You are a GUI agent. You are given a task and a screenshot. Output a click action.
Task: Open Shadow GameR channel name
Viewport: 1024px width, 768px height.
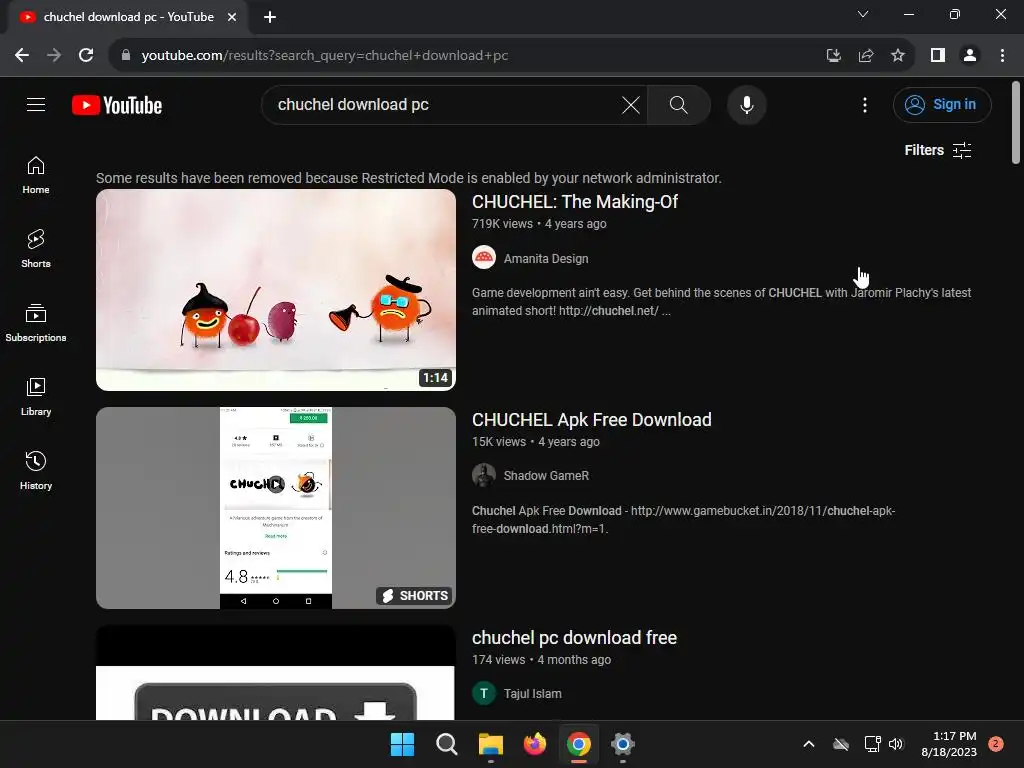click(546, 475)
